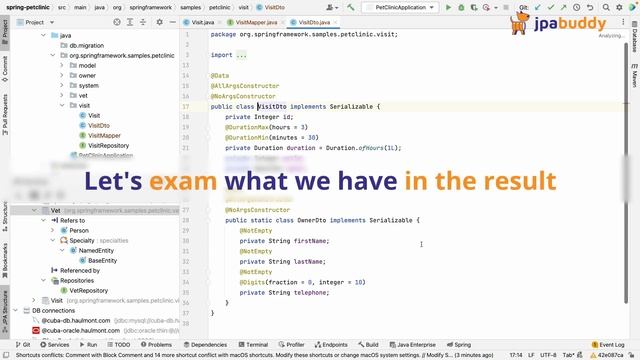Toggle the Project tool window stripe button

pyautogui.click(x=5, y=32)
